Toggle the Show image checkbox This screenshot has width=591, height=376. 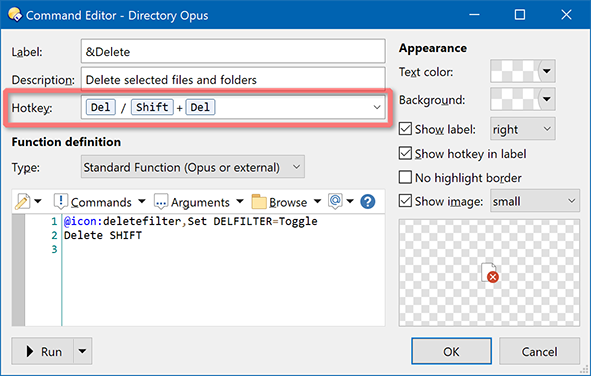pos(405,201)
